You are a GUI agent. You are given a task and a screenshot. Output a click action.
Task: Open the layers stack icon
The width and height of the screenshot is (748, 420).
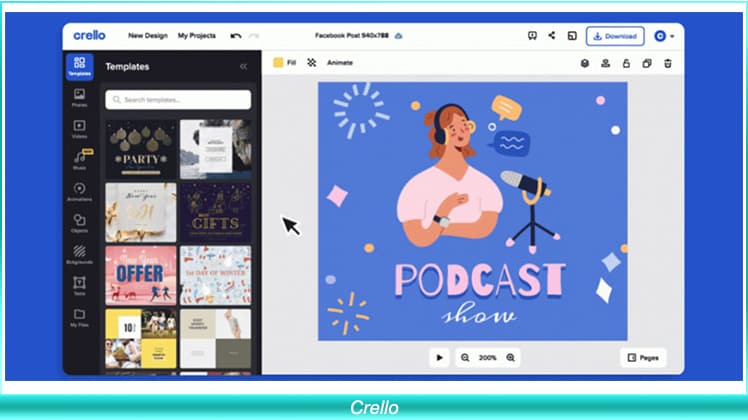pyautogui.click(x=585, y=63)
